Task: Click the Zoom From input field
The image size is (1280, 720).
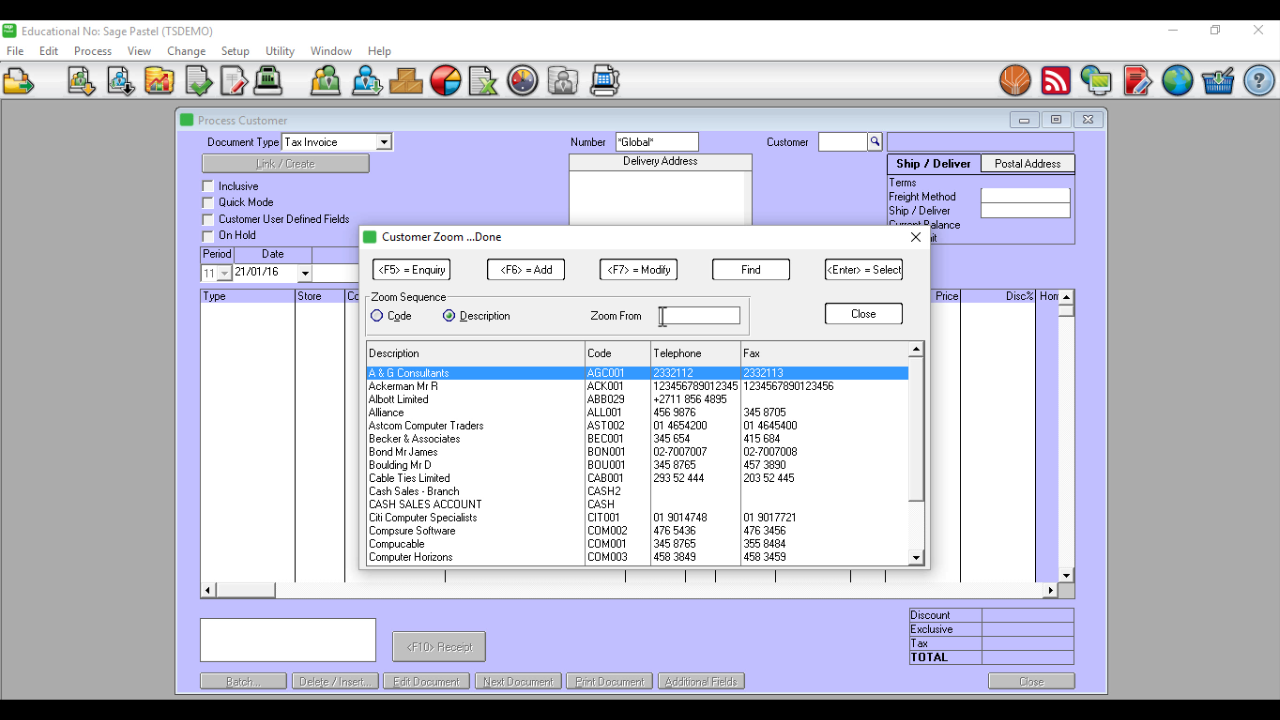Action: 703,316
